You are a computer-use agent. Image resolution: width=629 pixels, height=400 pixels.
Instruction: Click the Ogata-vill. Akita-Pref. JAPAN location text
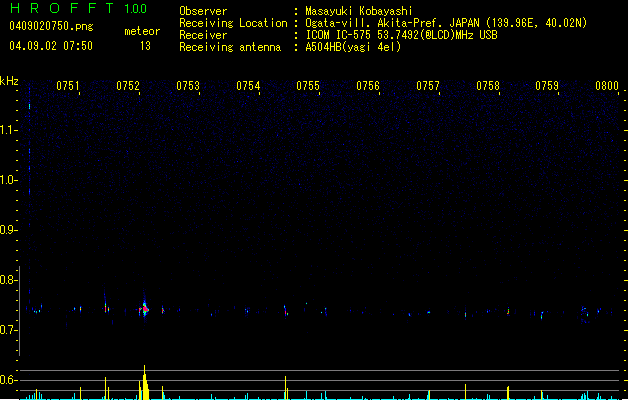446,23
